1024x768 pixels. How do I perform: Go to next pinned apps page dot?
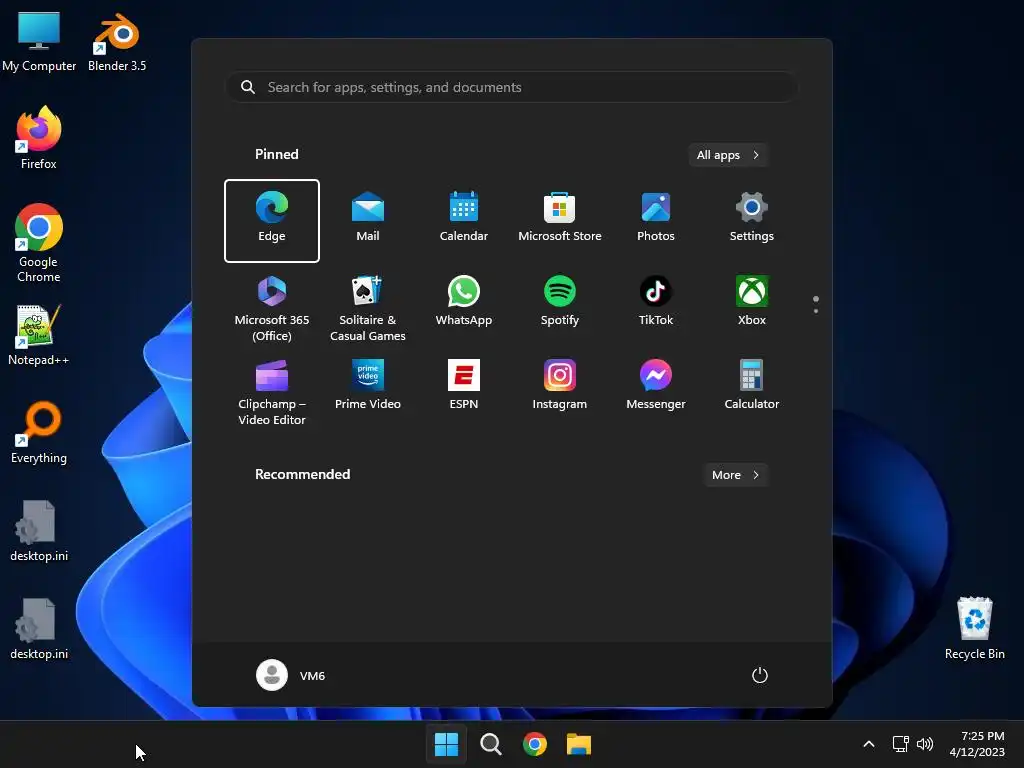coord(816,311)
